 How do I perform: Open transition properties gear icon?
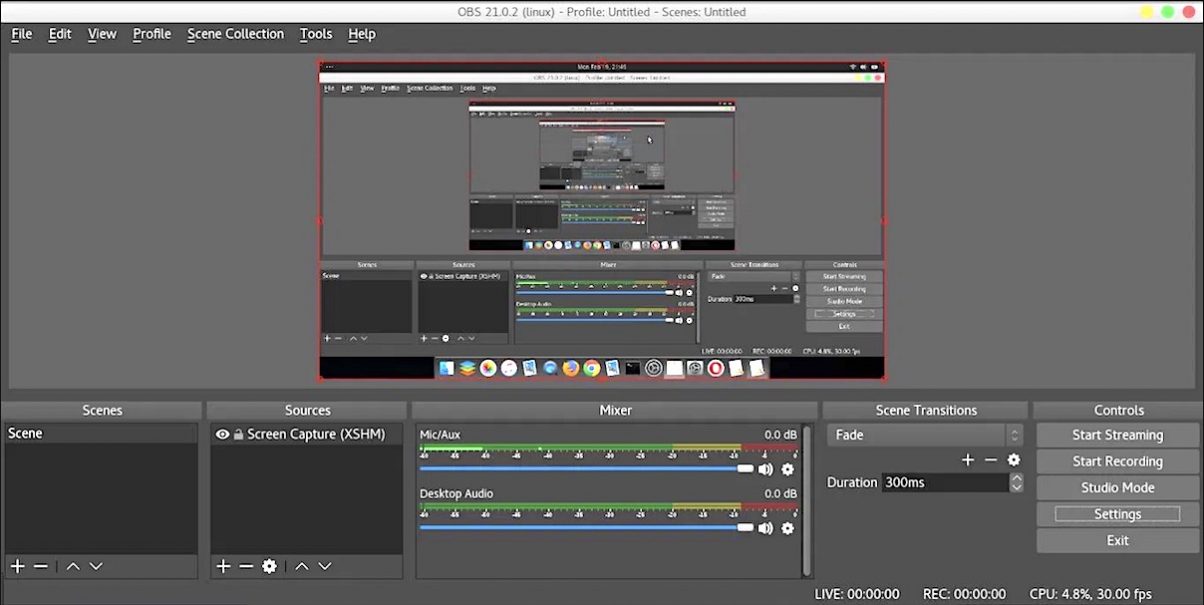(1013, 460)
